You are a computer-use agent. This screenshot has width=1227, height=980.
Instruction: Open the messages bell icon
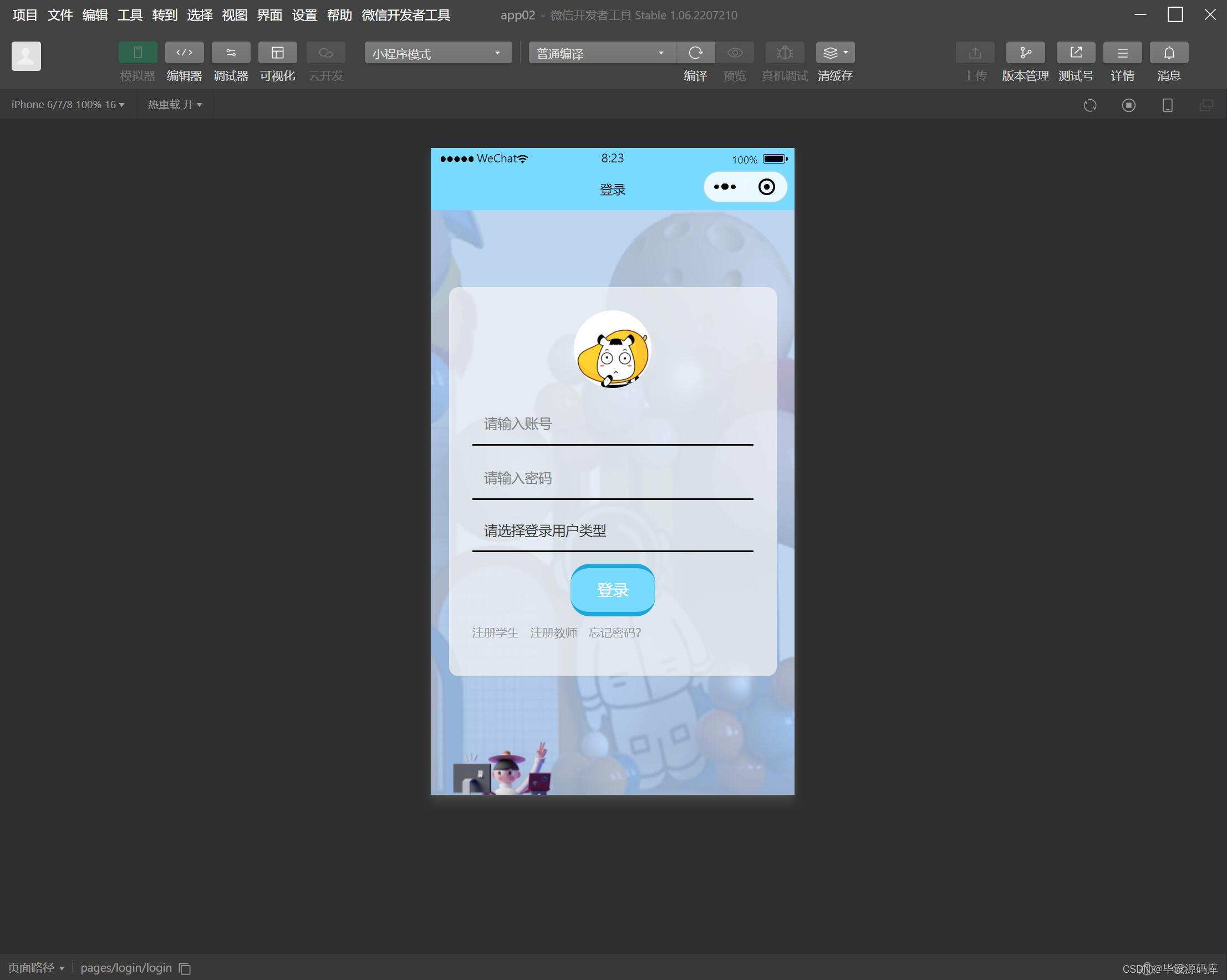(1168, 53)
